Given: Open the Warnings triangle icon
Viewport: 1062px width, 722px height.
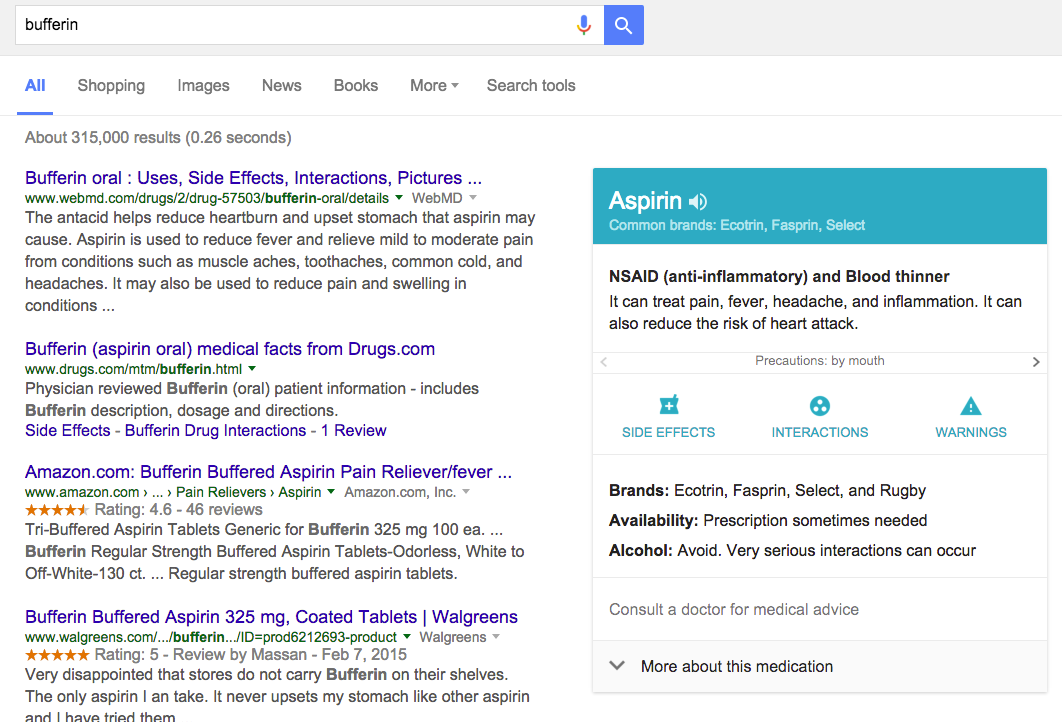Looking at the screenshot, I should click(x=971, y=406).
